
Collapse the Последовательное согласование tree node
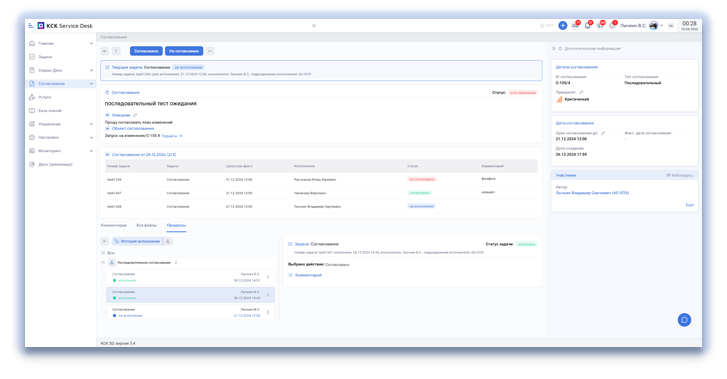103,263
